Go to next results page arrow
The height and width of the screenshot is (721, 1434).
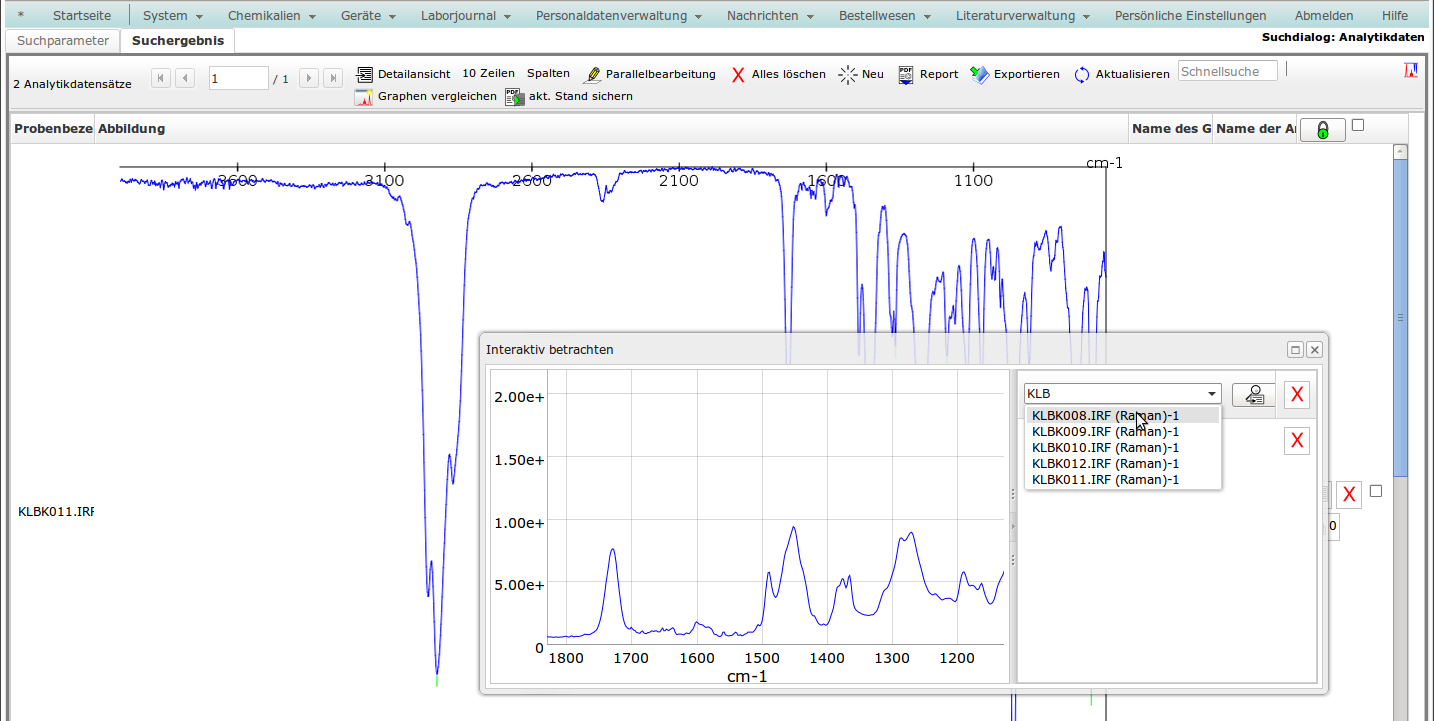pyautogui.click(x=309, y=78)
